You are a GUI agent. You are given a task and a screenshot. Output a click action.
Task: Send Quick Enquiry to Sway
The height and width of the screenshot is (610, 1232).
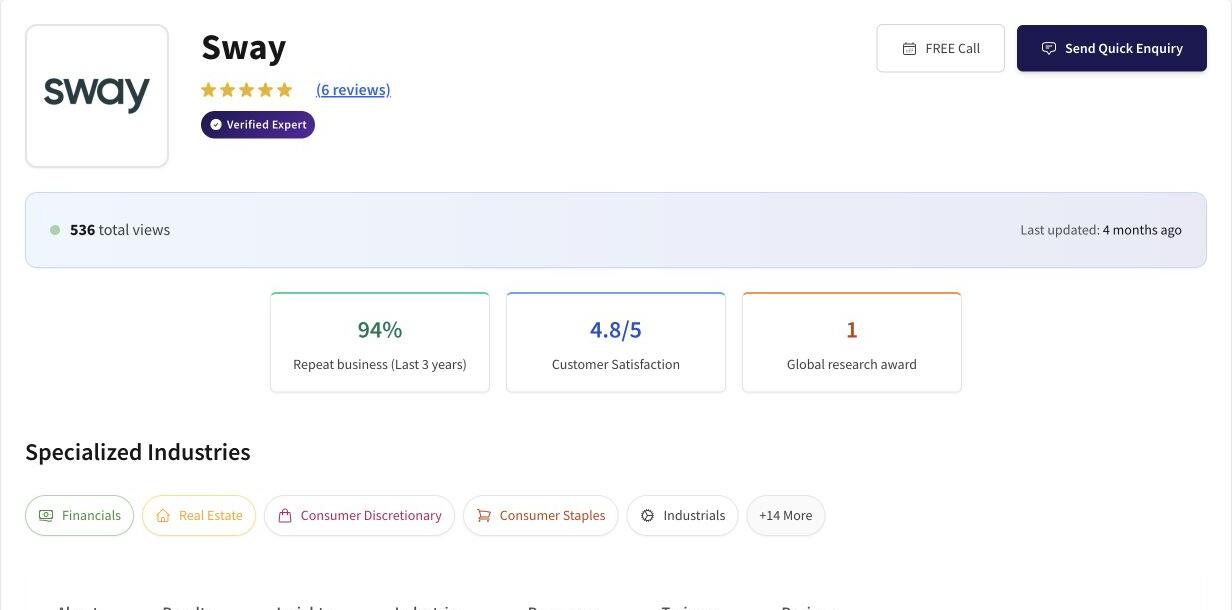pyautogui.click(x=1112, y=48)
